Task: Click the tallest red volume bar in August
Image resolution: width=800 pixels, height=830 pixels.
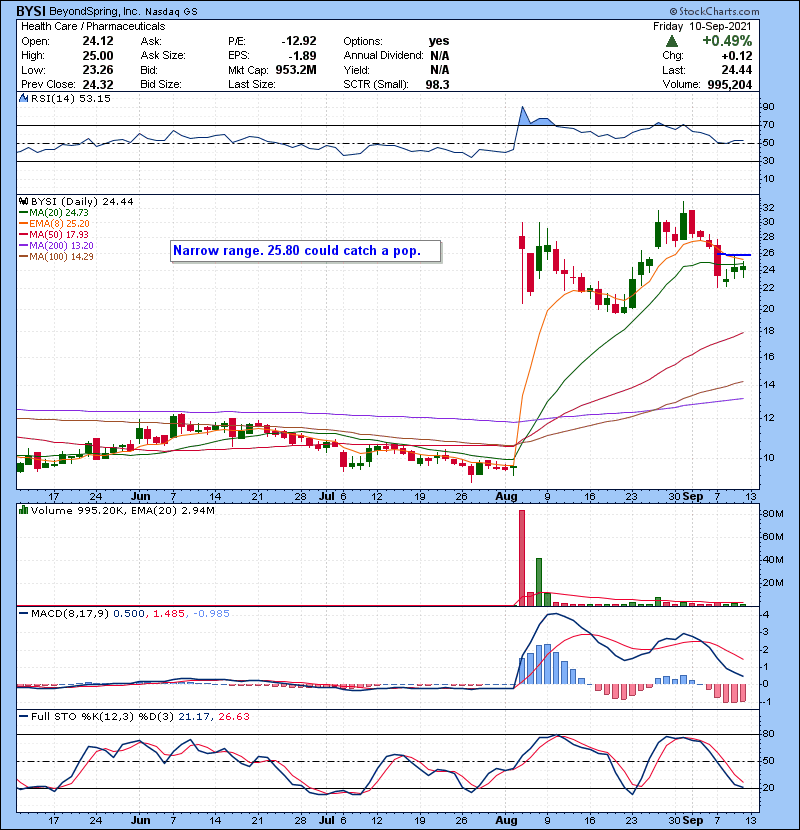Action: click(x=522, y=558)
